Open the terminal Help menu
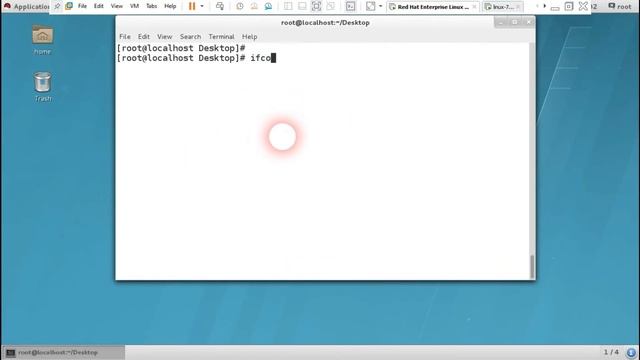 (249, 37)
